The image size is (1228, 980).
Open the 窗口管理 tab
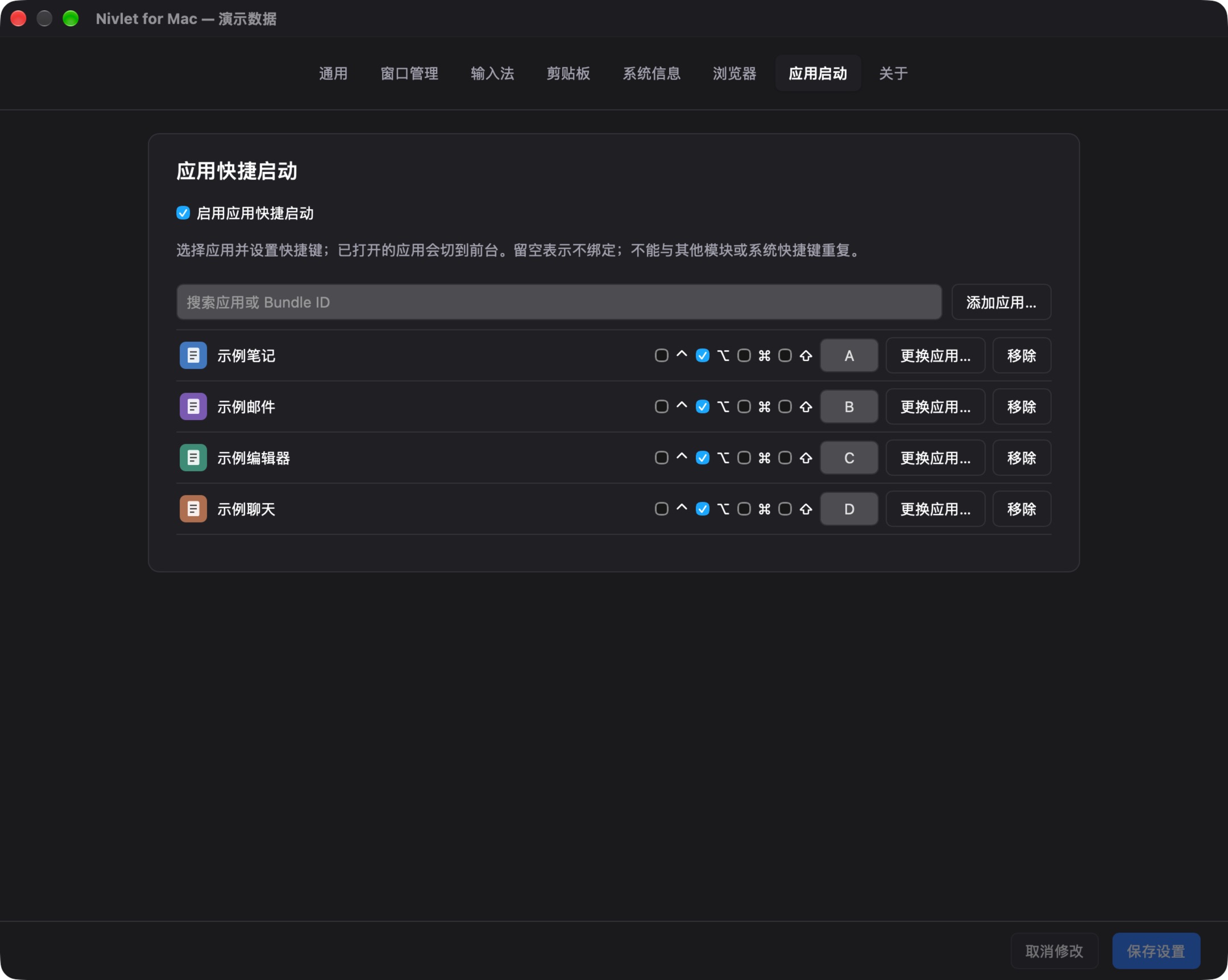409,73
